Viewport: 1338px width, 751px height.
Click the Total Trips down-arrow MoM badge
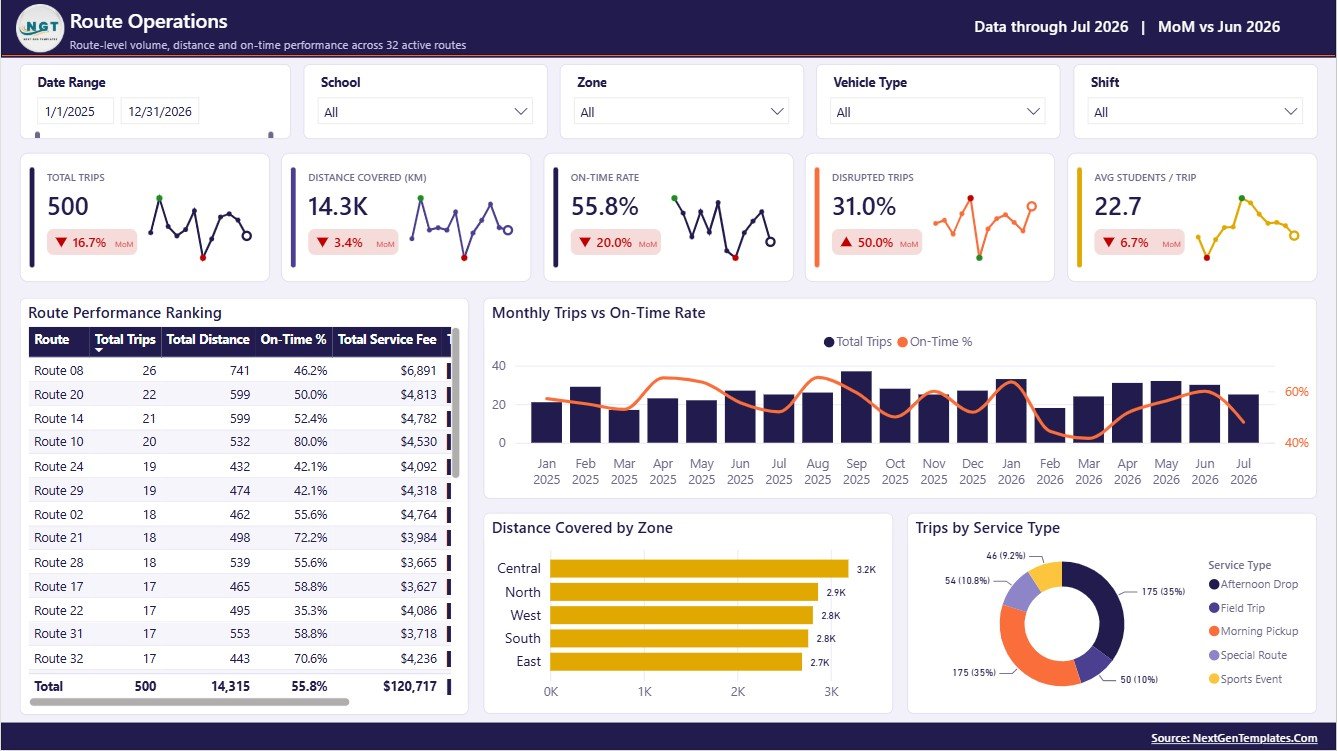pos(92,242)
